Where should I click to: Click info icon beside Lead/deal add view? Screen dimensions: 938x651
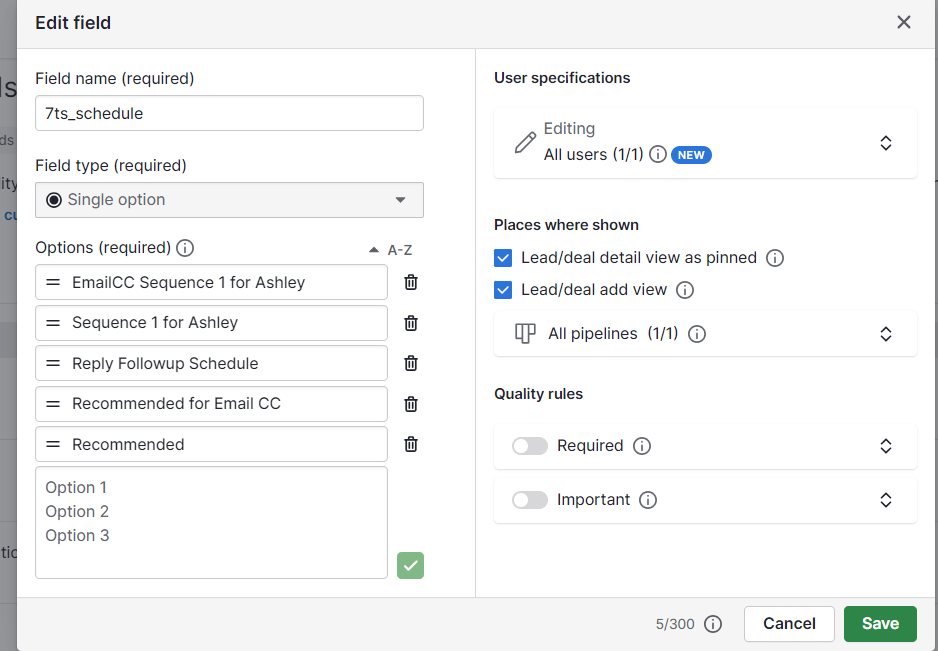point(685,290)
